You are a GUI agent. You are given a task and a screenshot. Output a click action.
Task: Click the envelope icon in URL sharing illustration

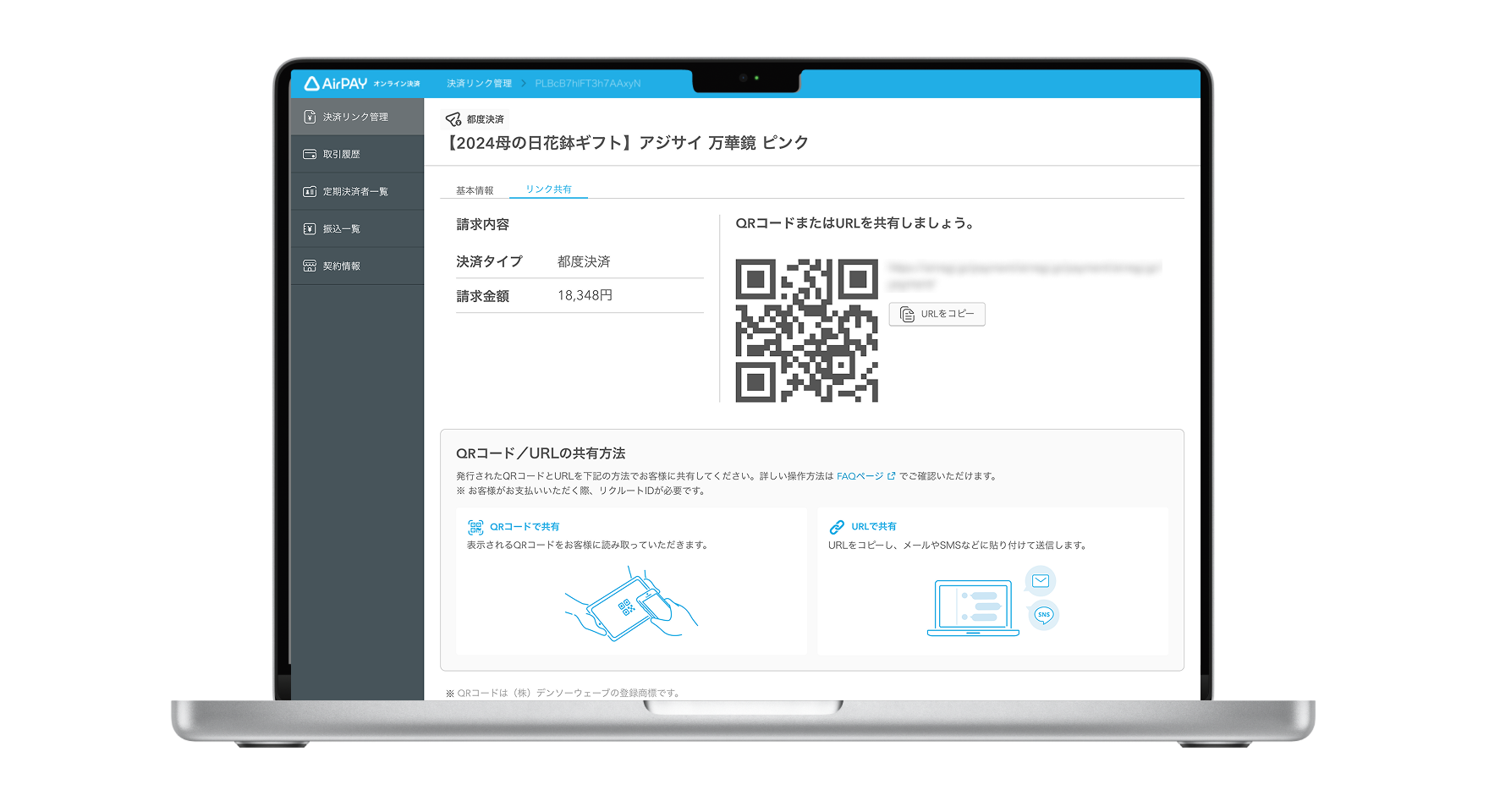pyautogui.click(x=1040, y=581)
